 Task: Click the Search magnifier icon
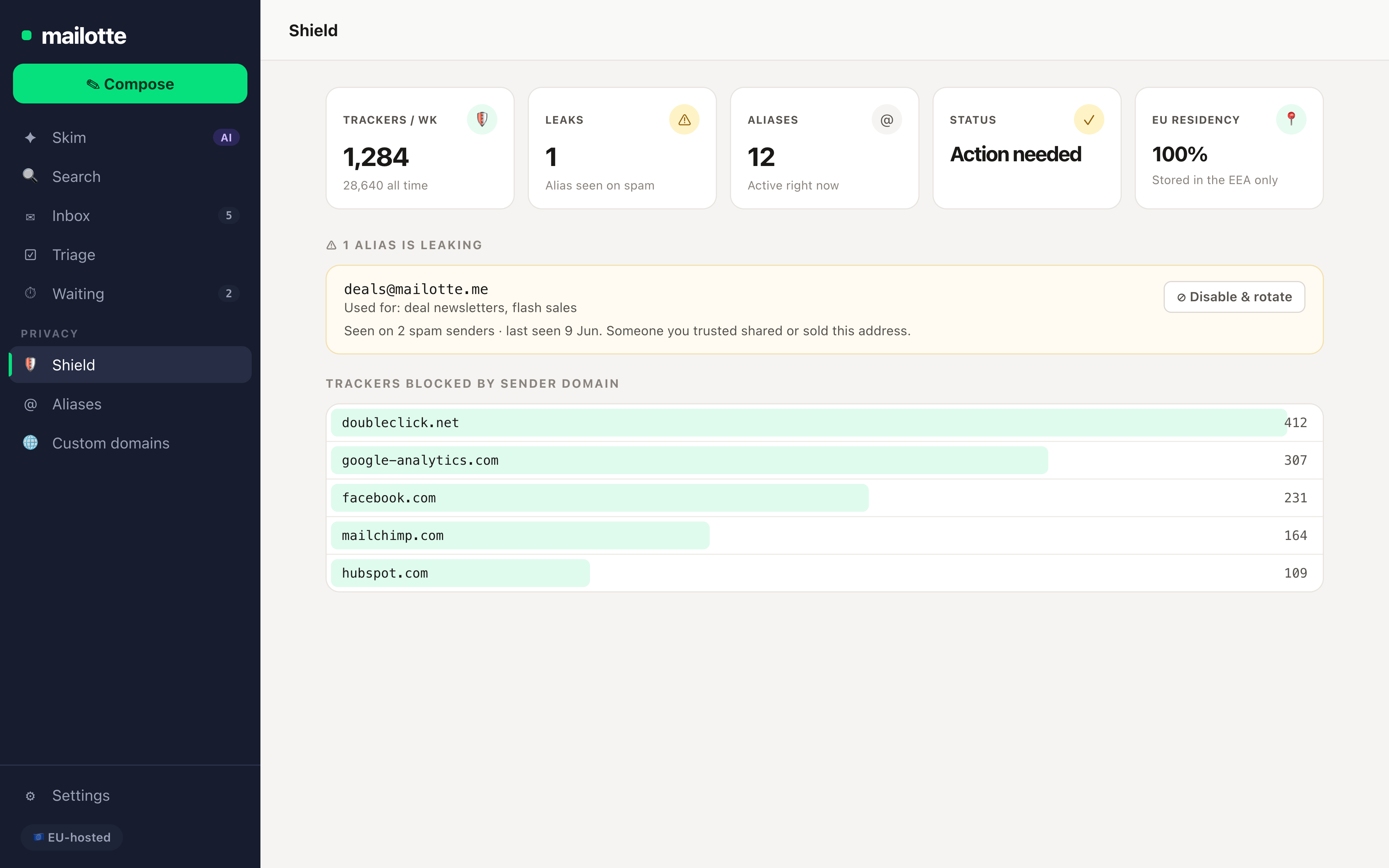point(30,176)
